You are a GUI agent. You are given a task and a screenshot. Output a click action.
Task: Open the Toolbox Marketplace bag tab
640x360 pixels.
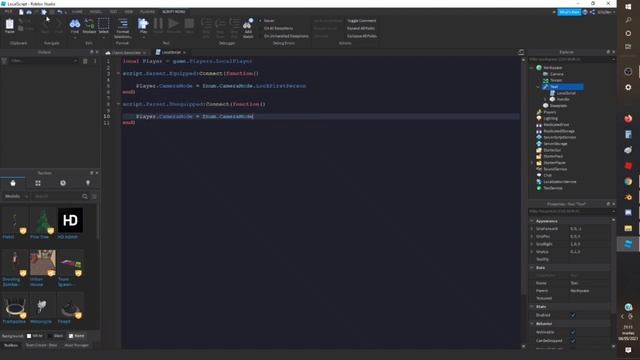pos(13,183)
